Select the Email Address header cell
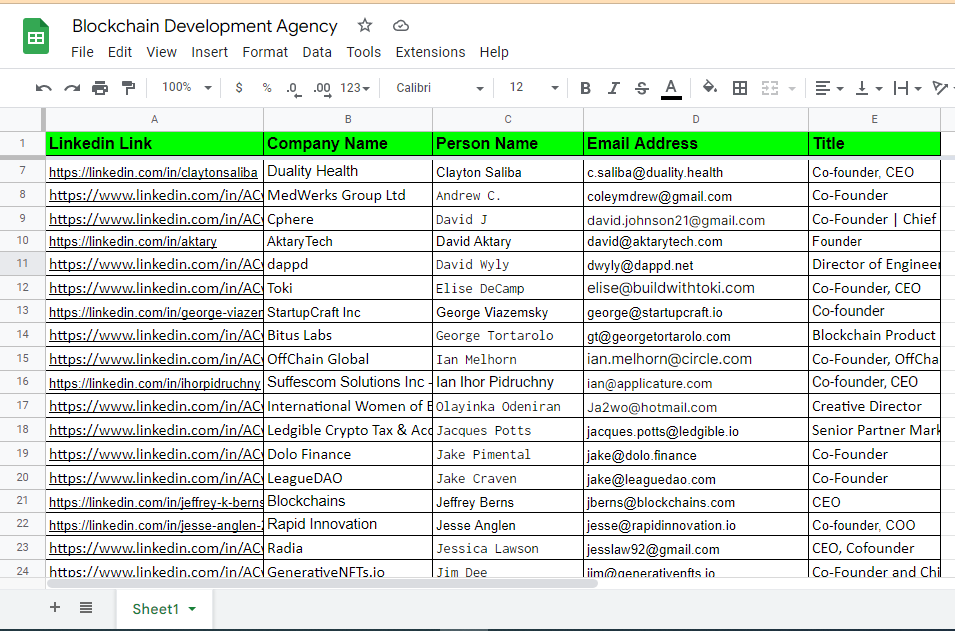 (696, 144)
